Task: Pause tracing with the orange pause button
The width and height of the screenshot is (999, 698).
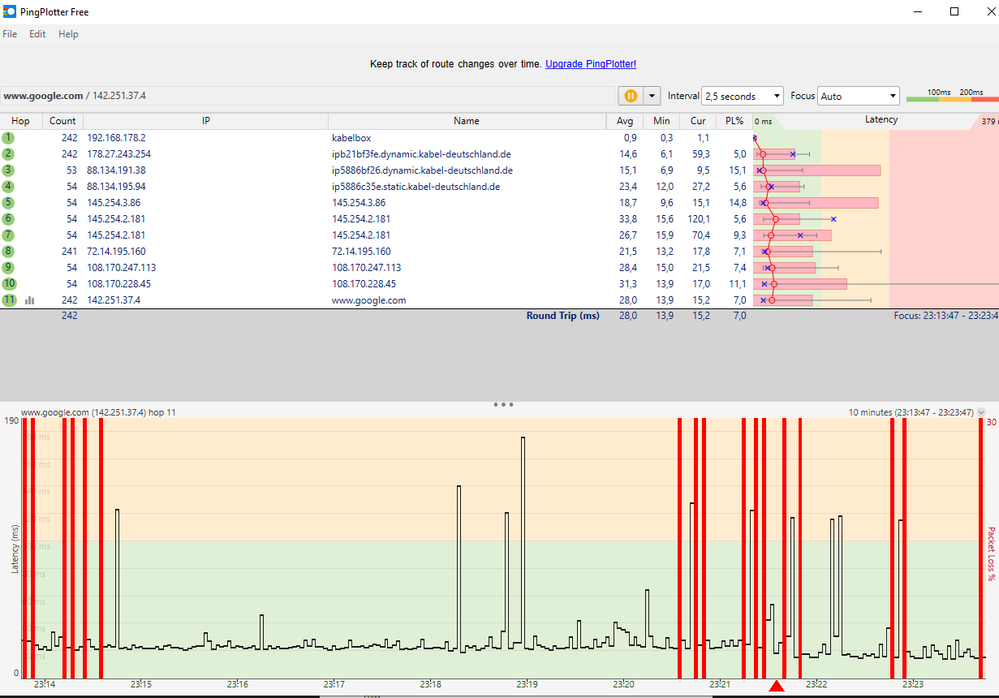Action: pos(631,96)
